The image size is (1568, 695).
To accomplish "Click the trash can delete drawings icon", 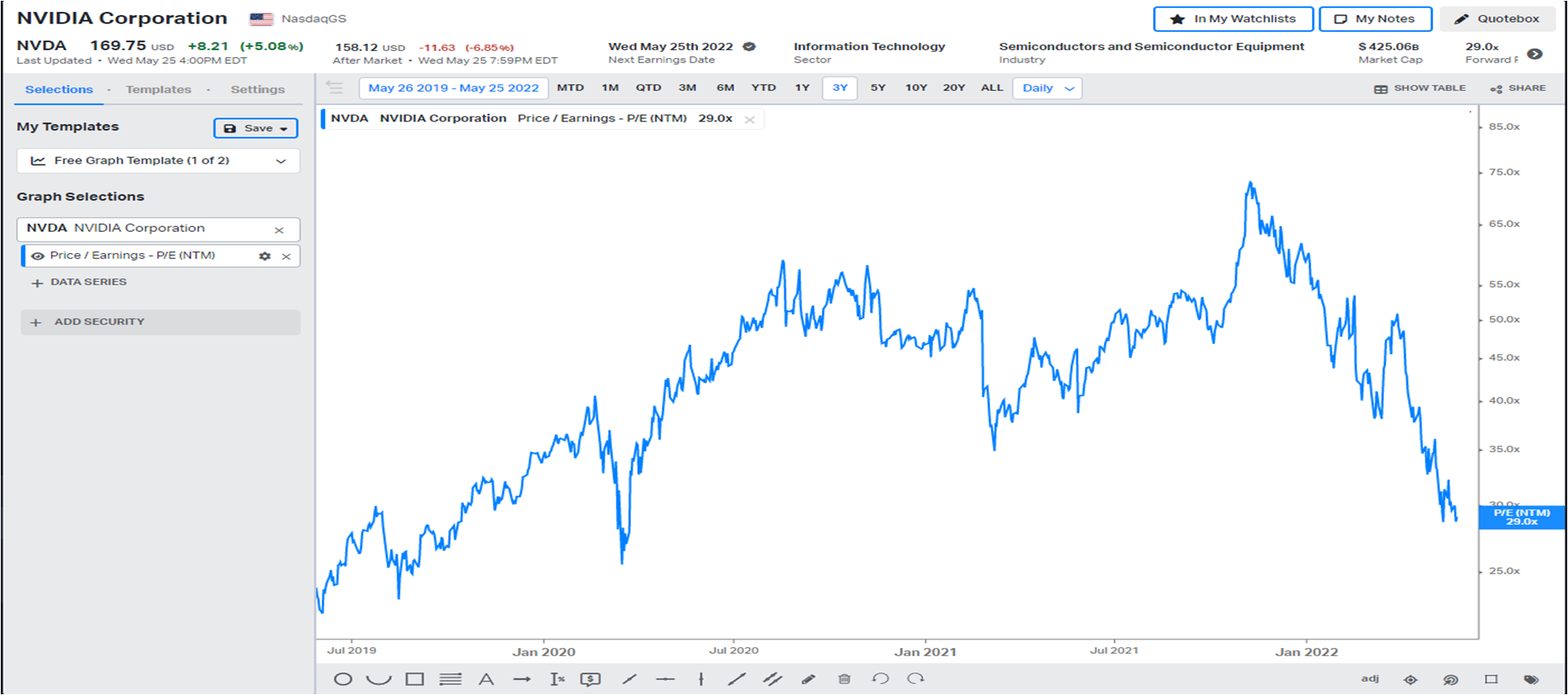I will point(844,679).
